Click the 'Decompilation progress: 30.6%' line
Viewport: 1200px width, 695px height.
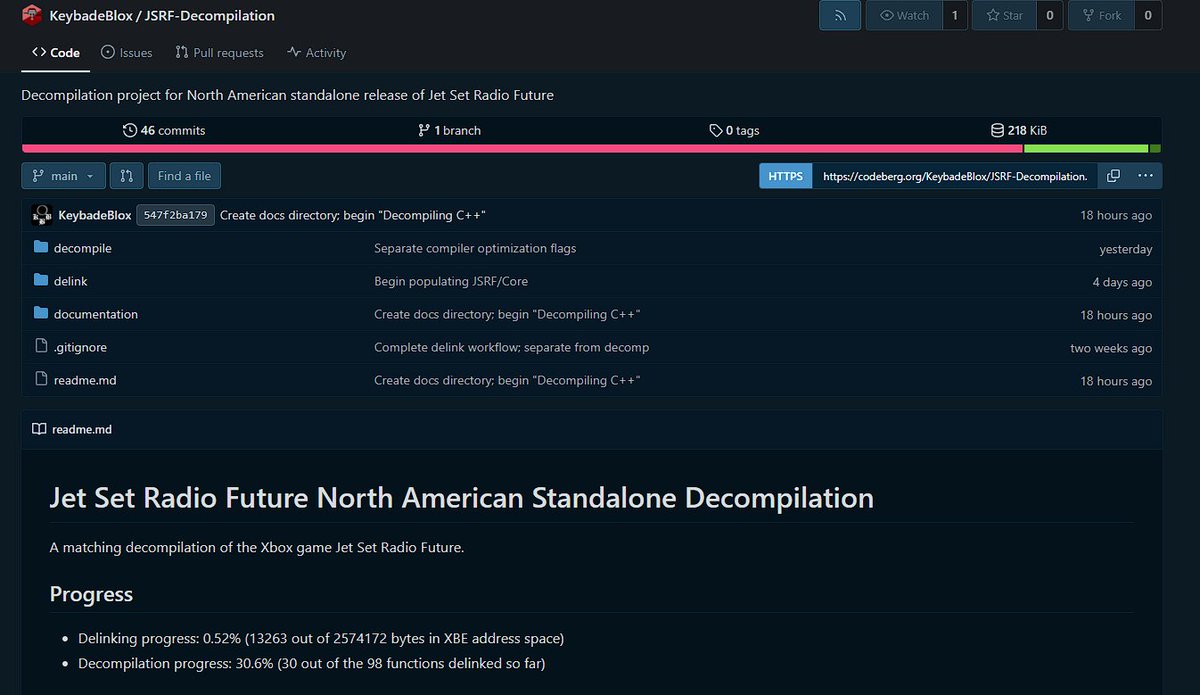(312, 663)
